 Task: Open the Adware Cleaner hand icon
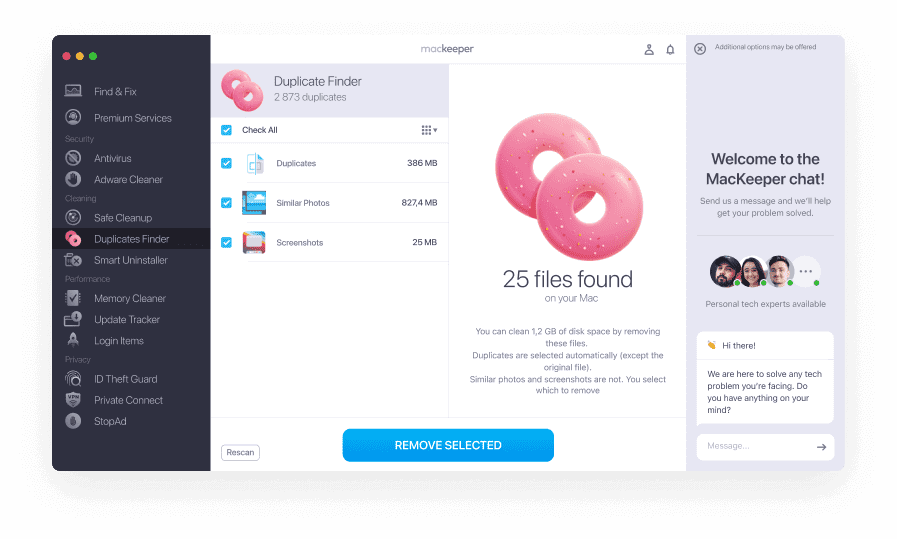[x=73, y=179]
